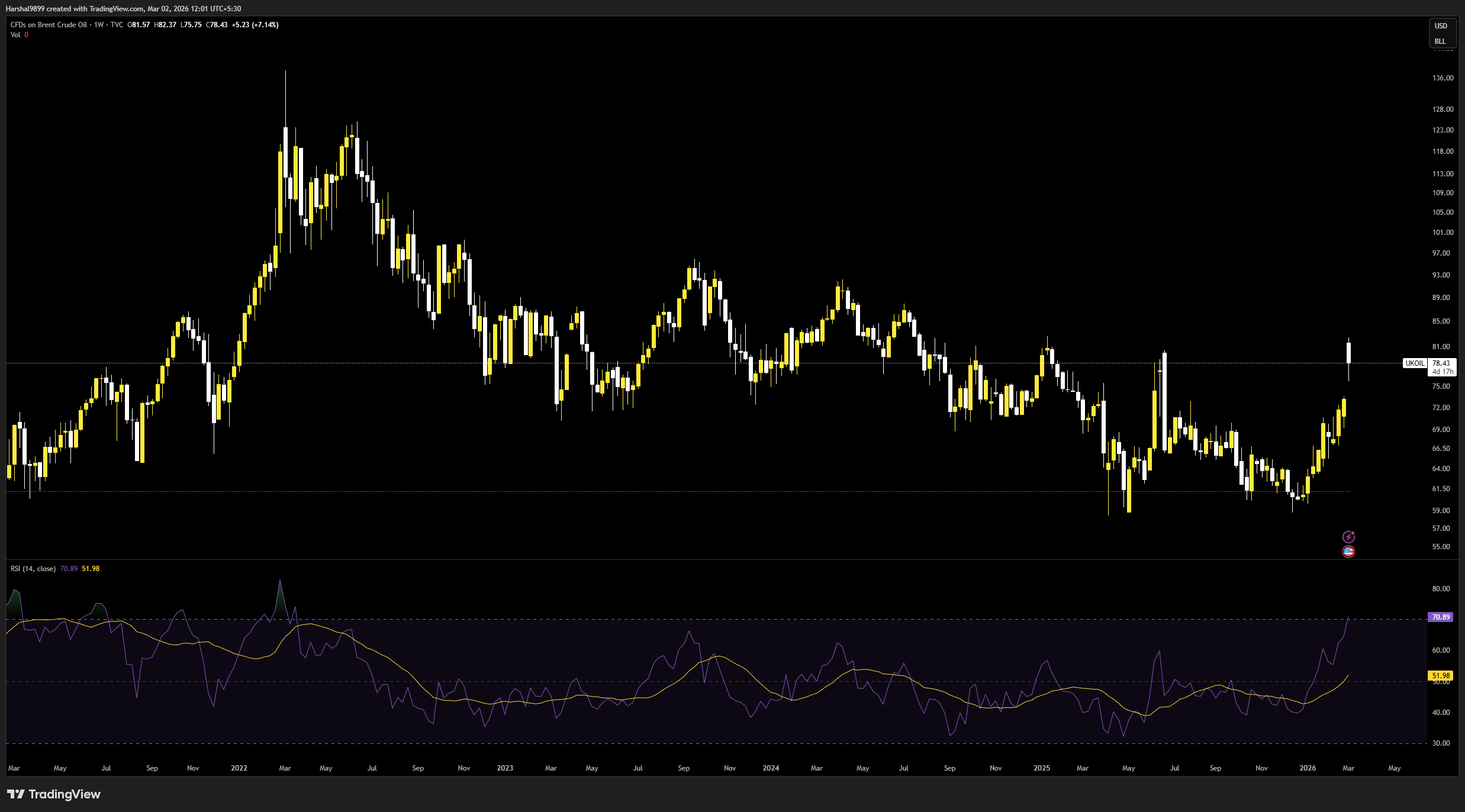Click the purple 70.89 RSI value tag

pyautogui.click(x=1441, y=617)
